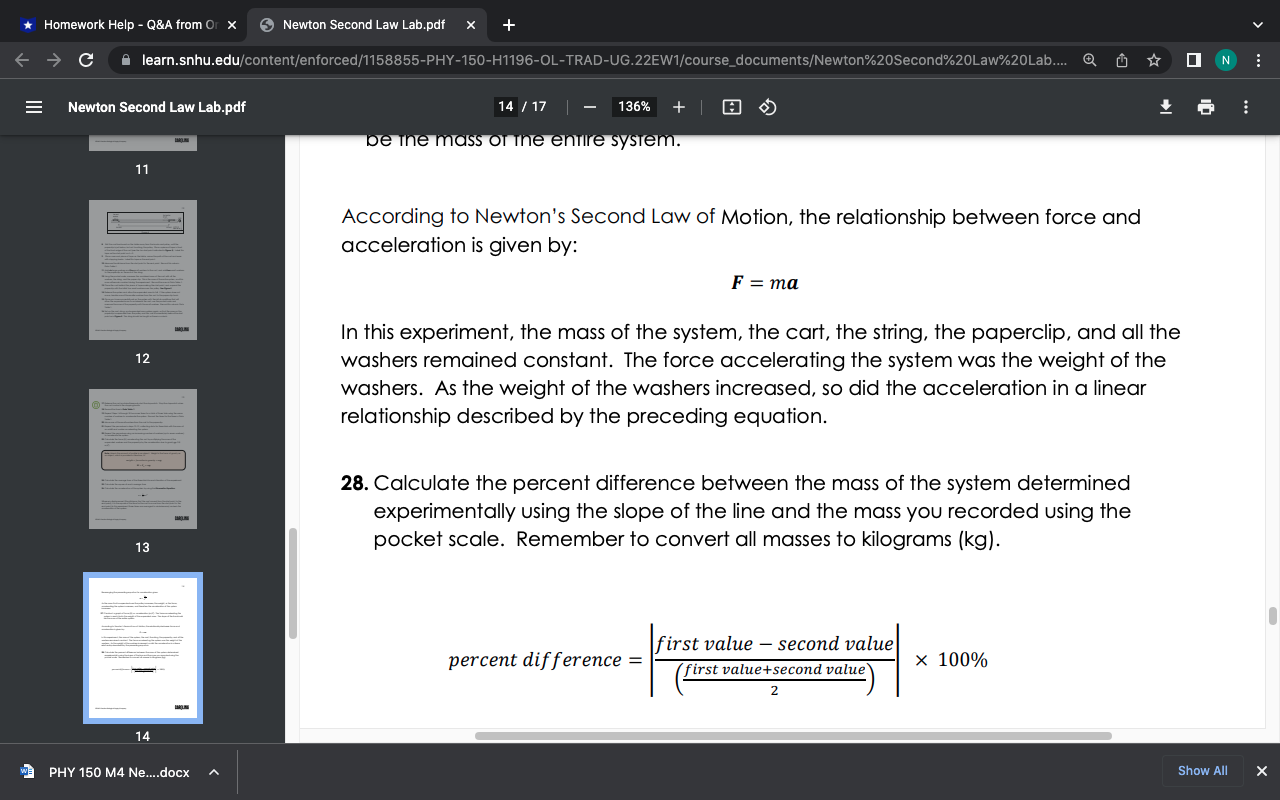The image size is (1280, 800).
Task: Collapse the tab strip overflow chevron
Action: [1257, 24]
